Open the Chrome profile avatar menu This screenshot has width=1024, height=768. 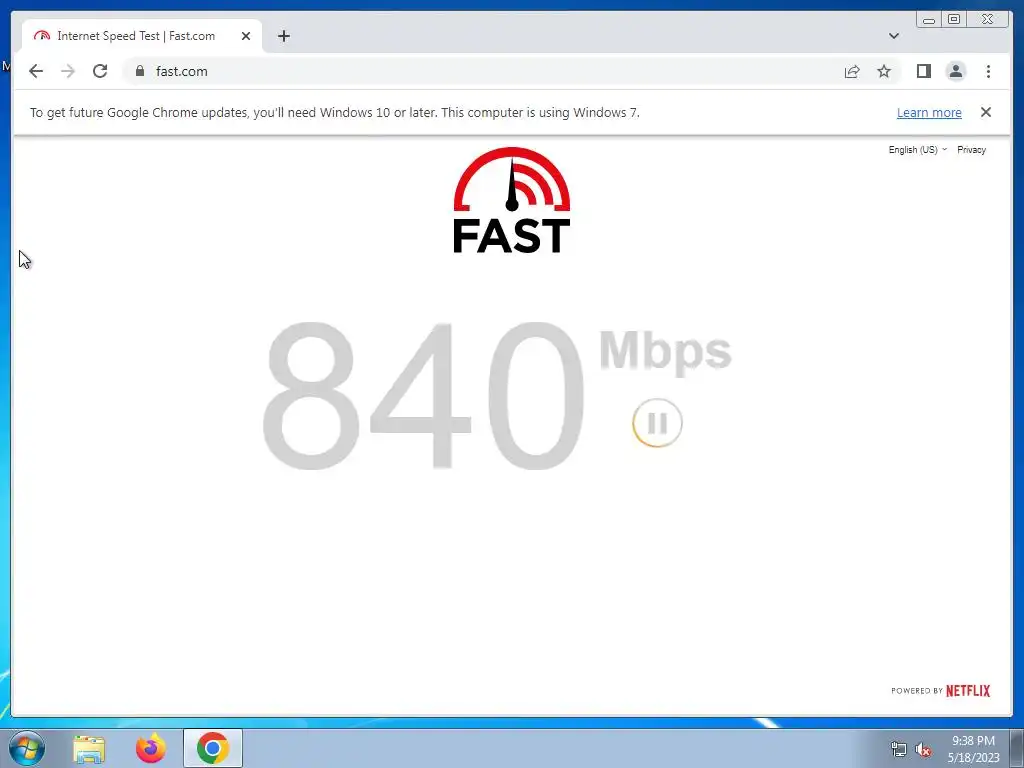click(x=955, y=71)
